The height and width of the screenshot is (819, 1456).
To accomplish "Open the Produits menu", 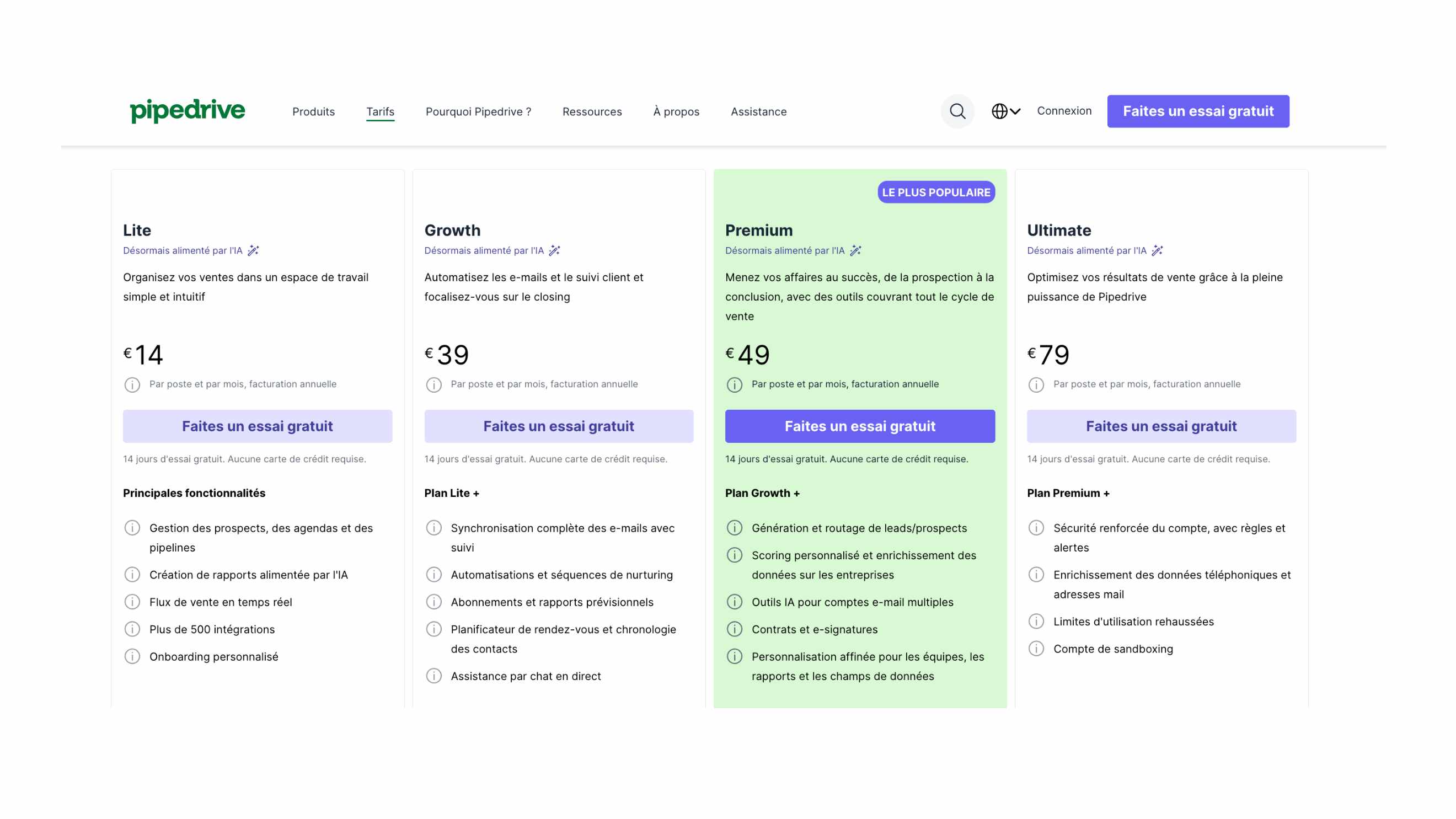I will click(x=313, y=111).
